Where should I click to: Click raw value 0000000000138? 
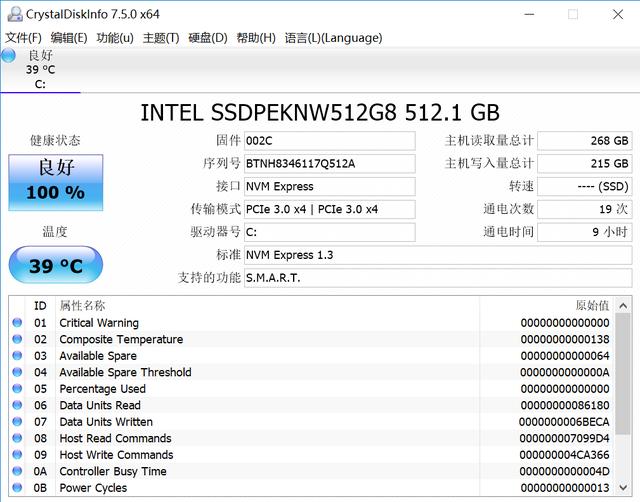(x=565, y=339)
